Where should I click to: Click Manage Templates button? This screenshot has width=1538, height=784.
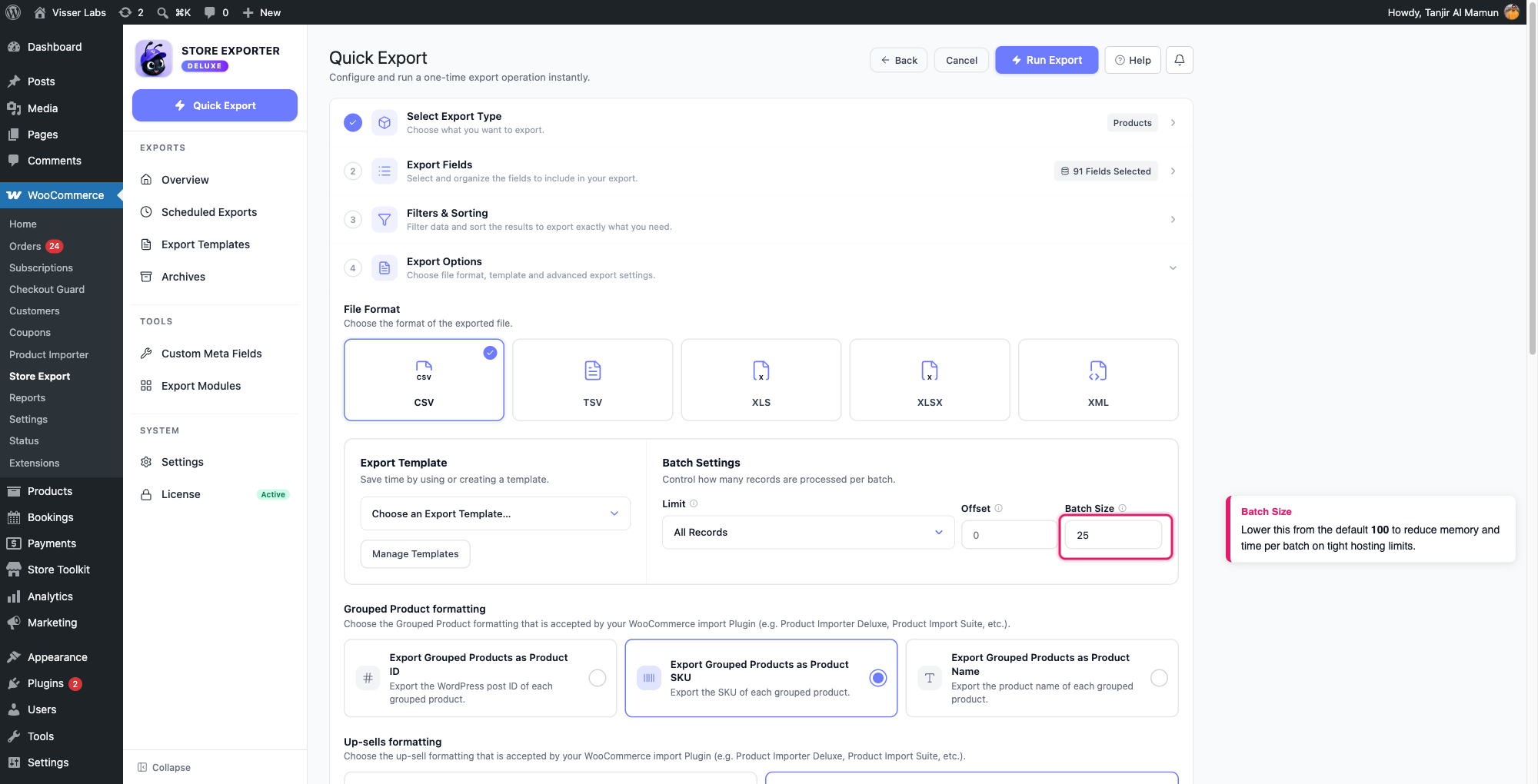pos(415,553)
